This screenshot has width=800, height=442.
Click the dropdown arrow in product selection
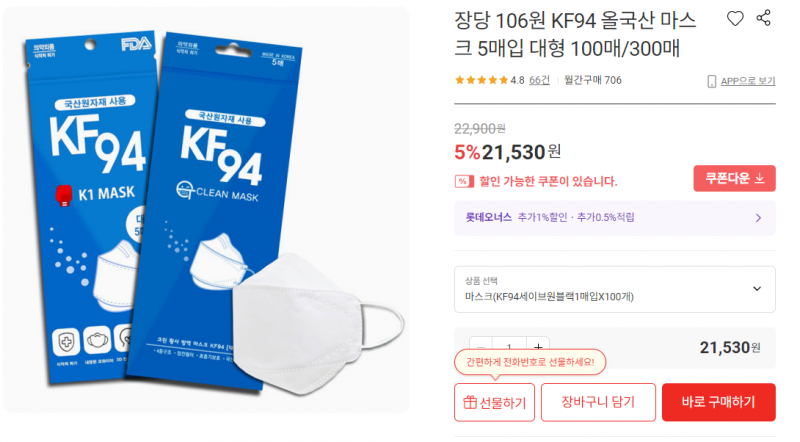point(757,289)
